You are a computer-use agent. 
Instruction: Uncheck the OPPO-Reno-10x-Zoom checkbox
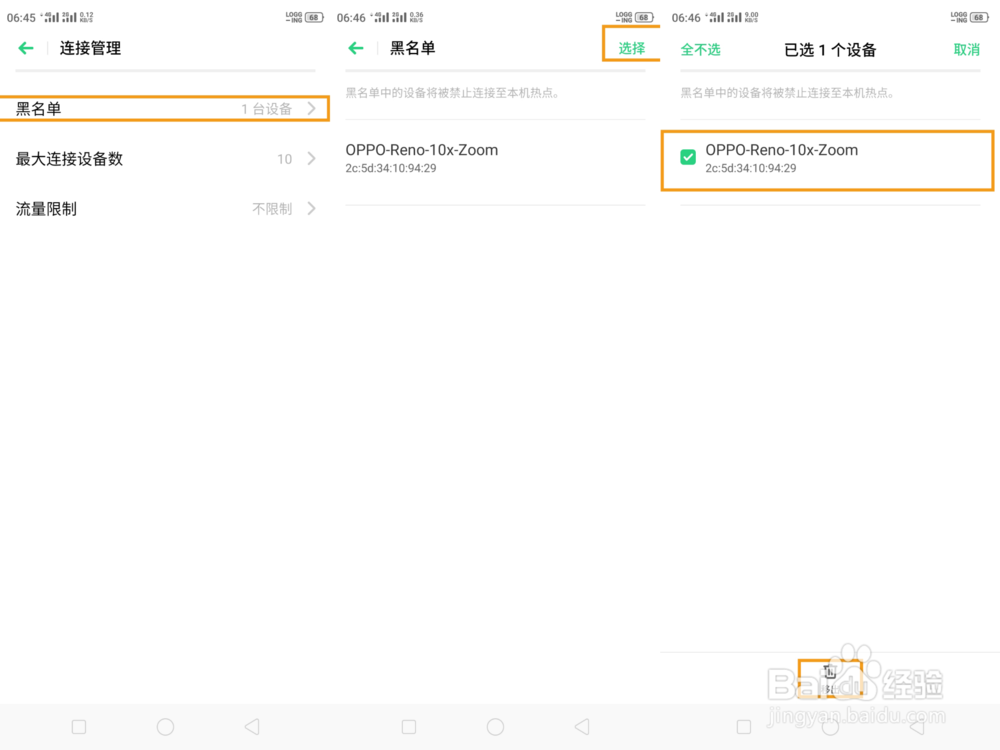688,157
